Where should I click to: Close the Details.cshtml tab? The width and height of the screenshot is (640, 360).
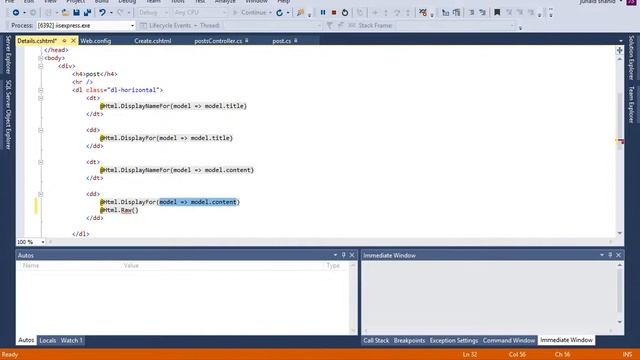[x=73, y=41]
